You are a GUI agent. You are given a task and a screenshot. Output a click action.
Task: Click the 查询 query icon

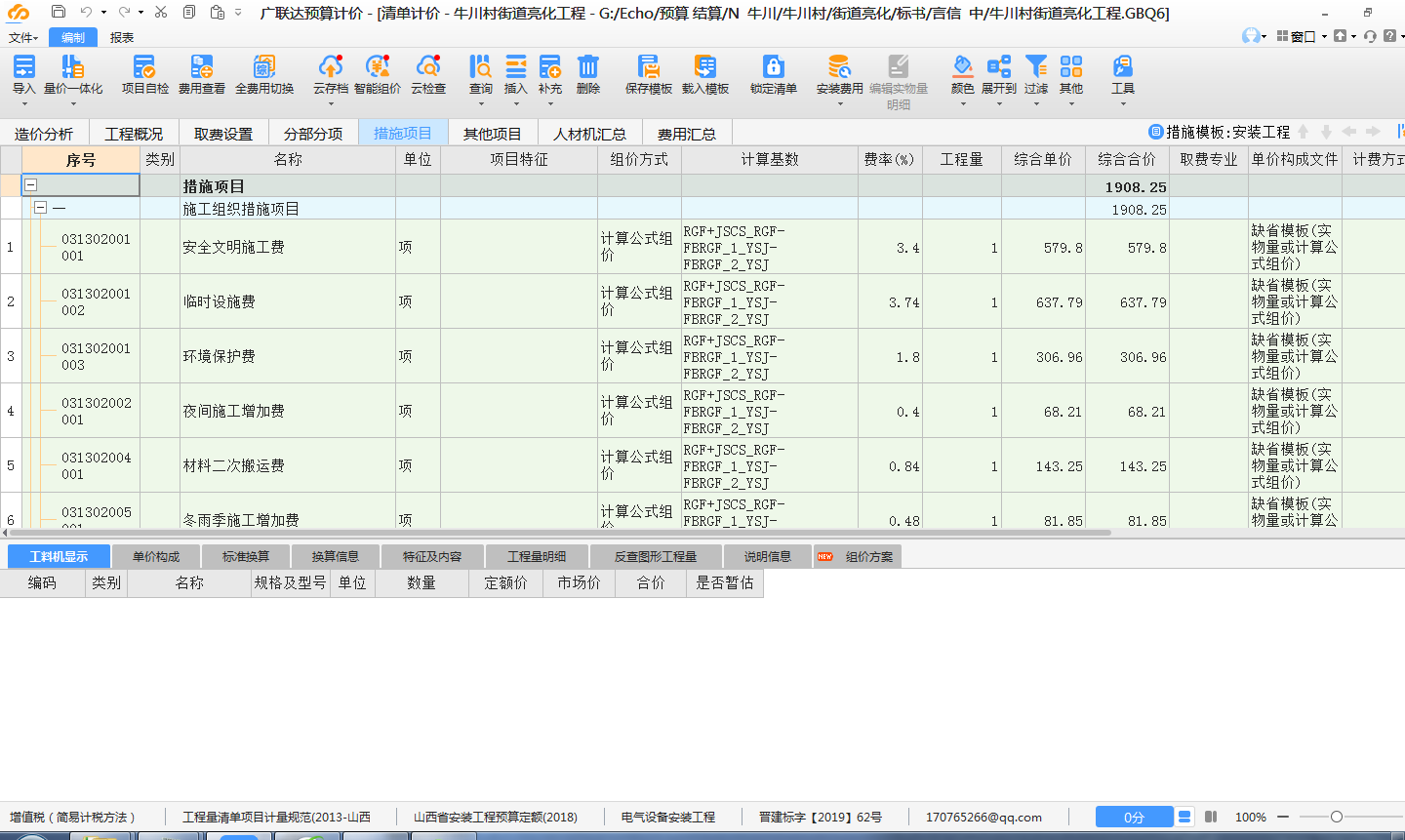pos(481,66)
